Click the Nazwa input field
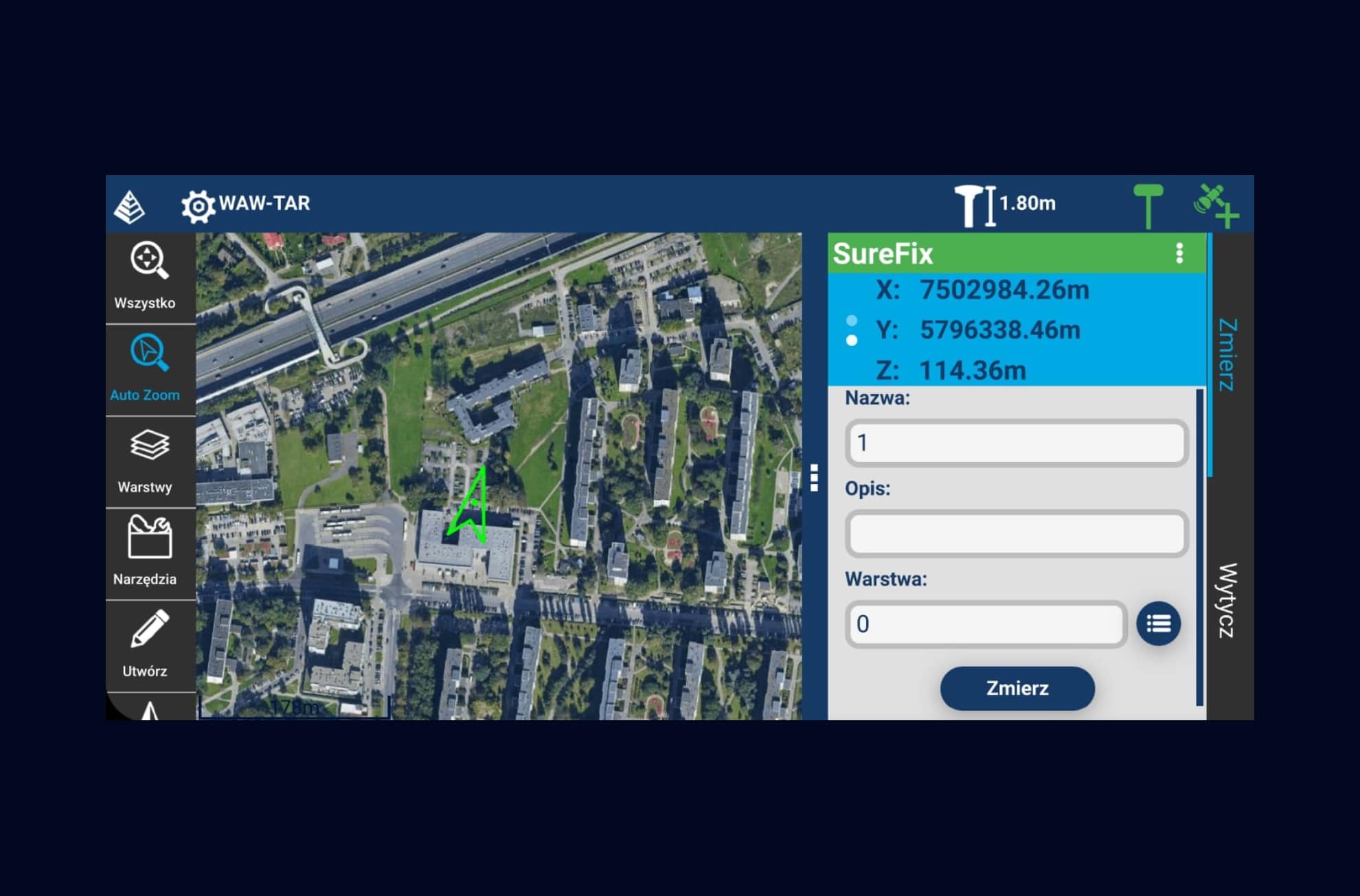The width and height of the screenshot is (1360, 896). point(1017,444)
